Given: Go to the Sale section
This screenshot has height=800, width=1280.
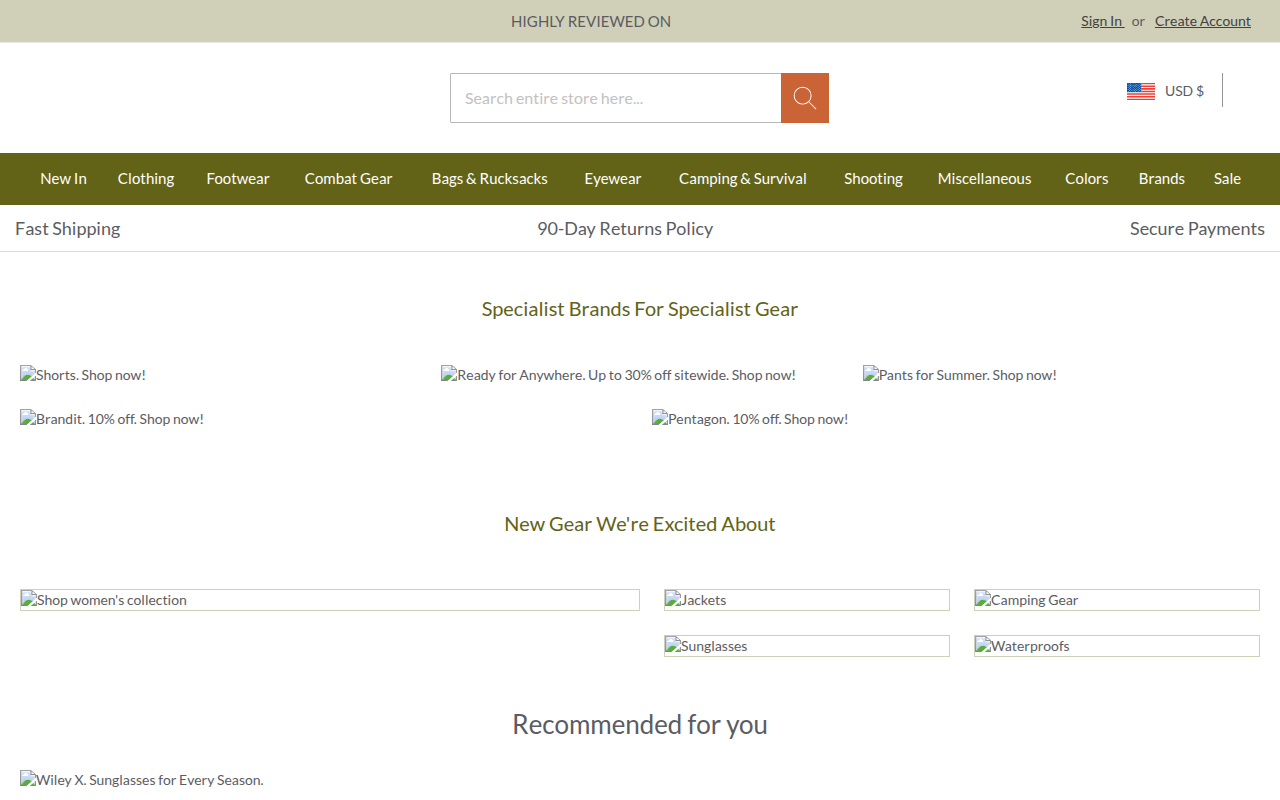Looking at the screenshot, I should 1227,179.
